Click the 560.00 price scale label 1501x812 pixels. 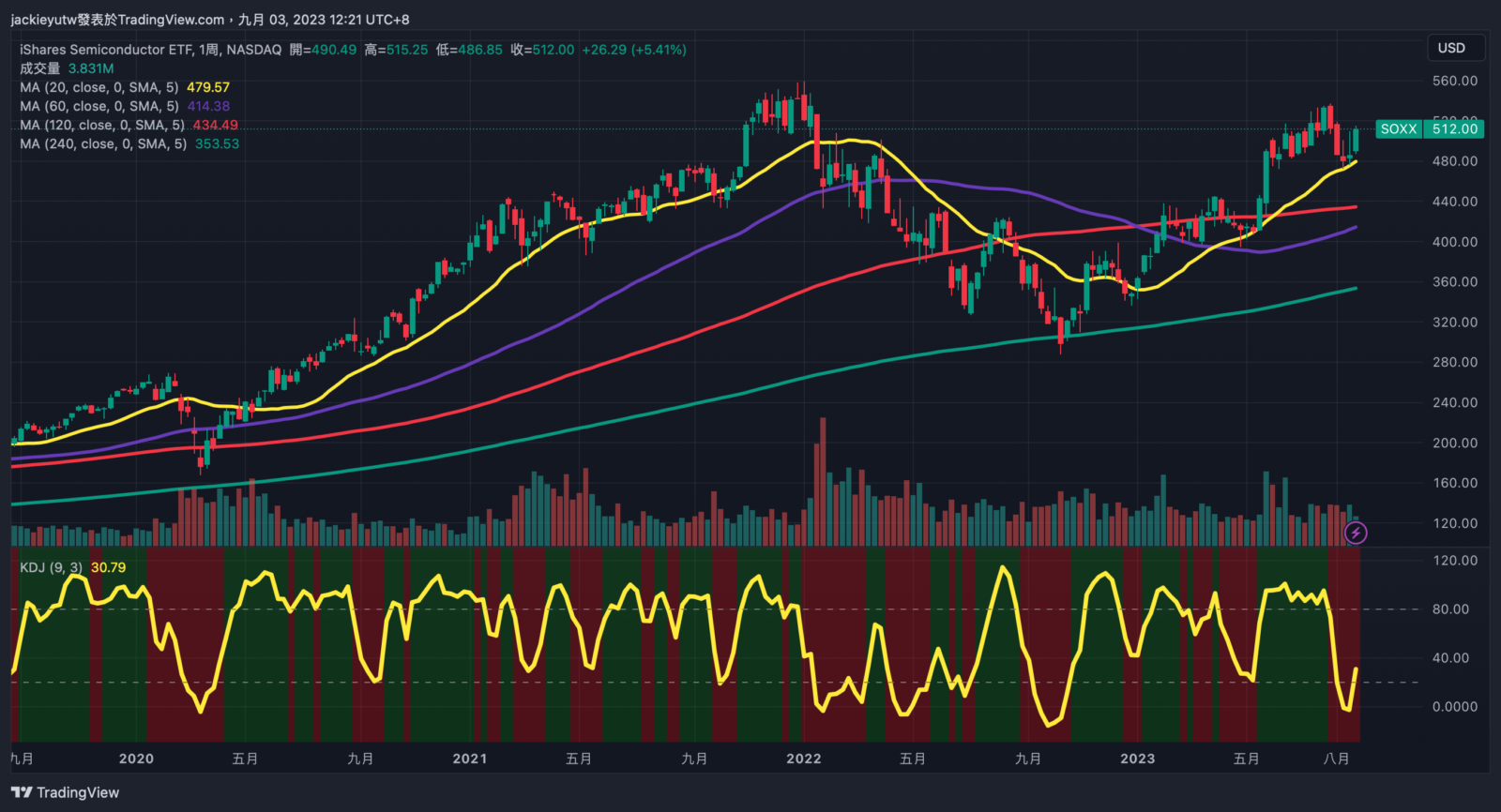tap(1454, 82)
